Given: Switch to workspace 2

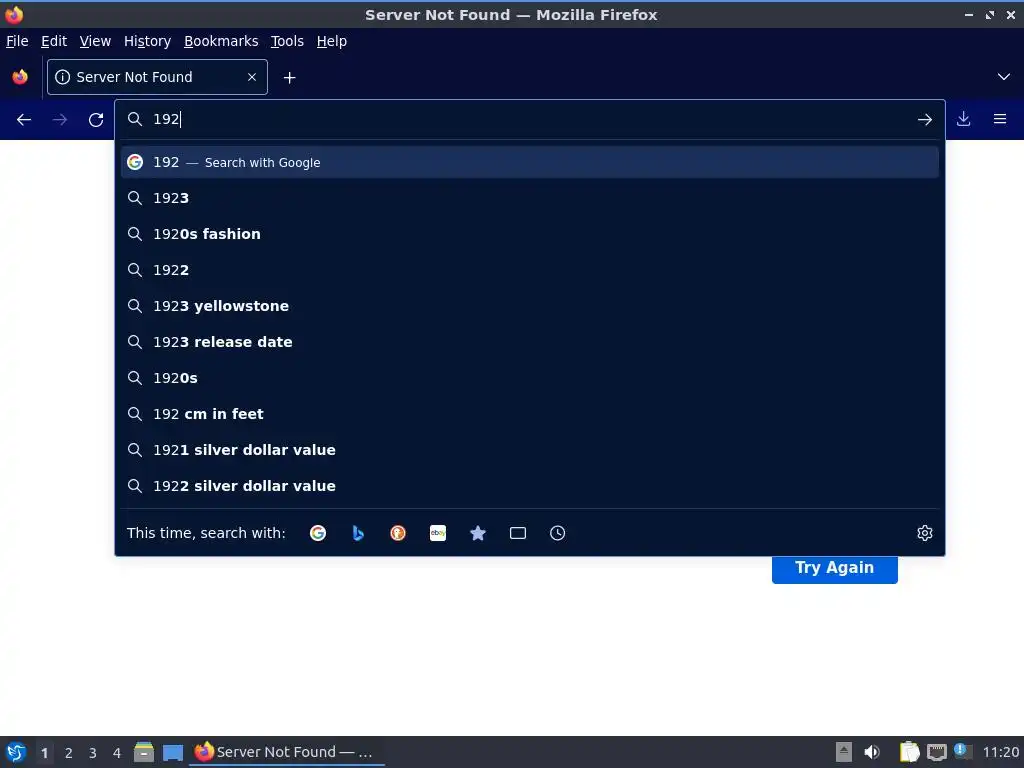Looking at the screenshot, I should click(69, 753).
